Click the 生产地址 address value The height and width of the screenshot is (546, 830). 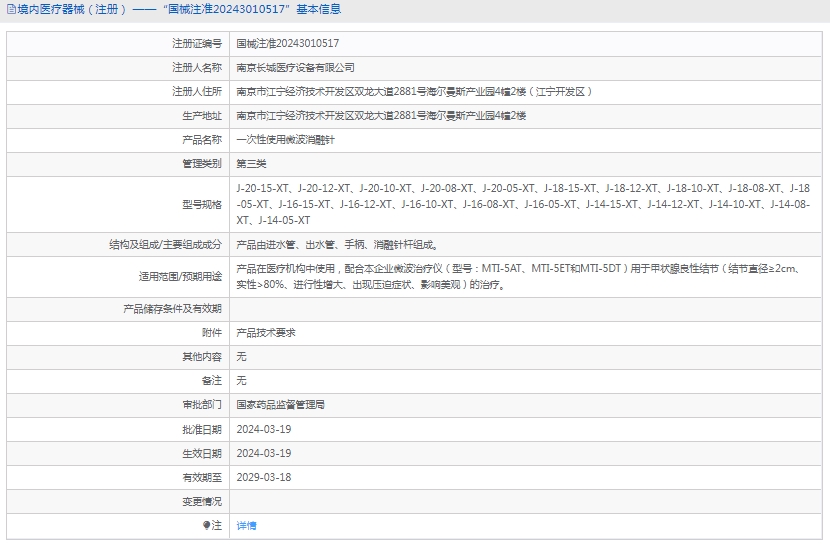pyautogui.click(x=380, y=116)
